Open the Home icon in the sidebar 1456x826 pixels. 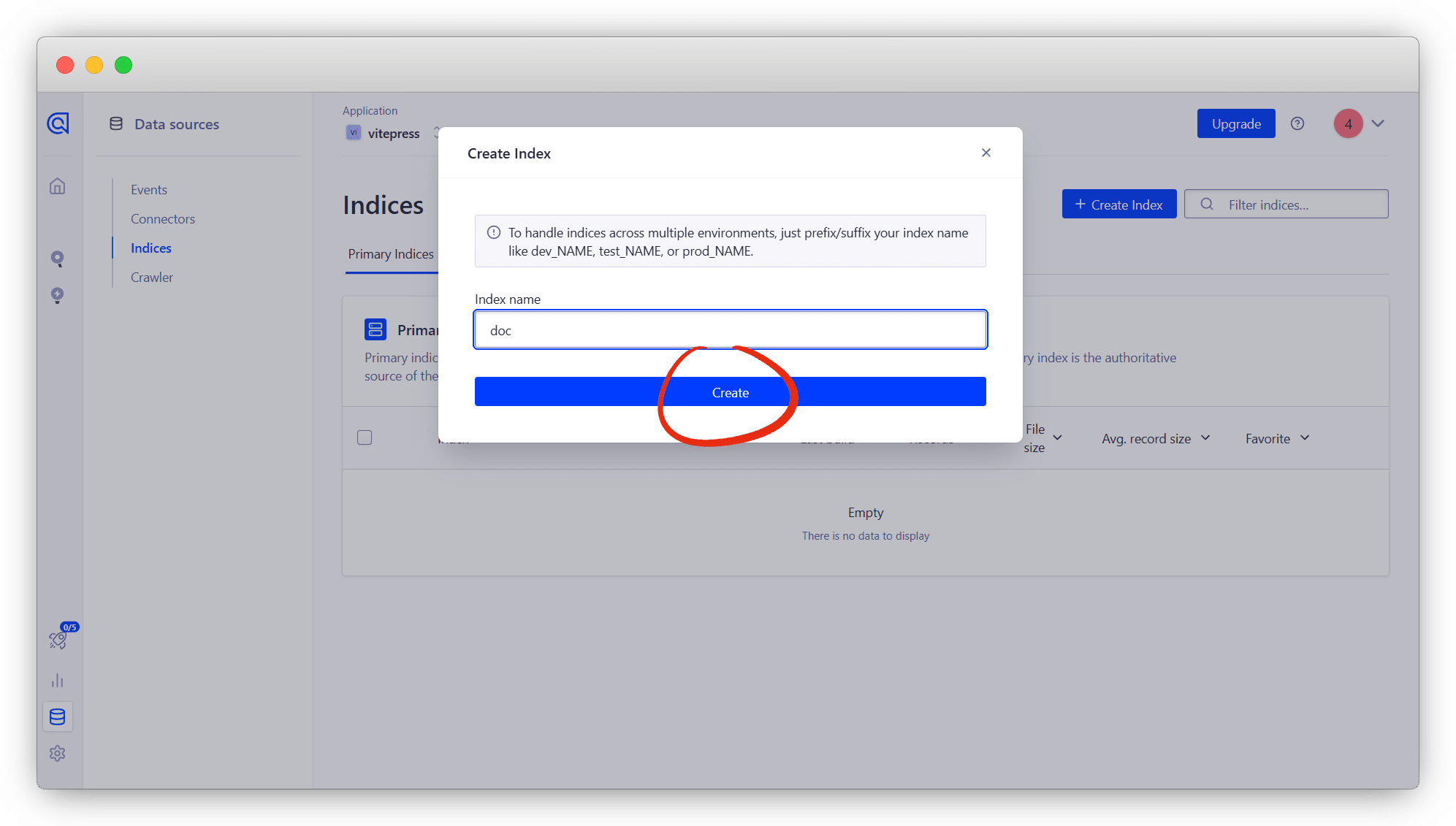[x=58, y=186]
